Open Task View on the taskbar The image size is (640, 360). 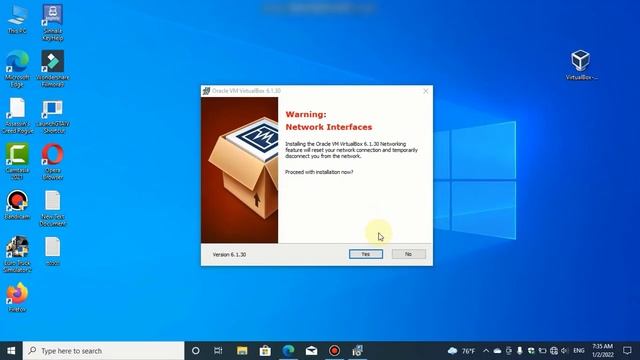pos(218,351)
